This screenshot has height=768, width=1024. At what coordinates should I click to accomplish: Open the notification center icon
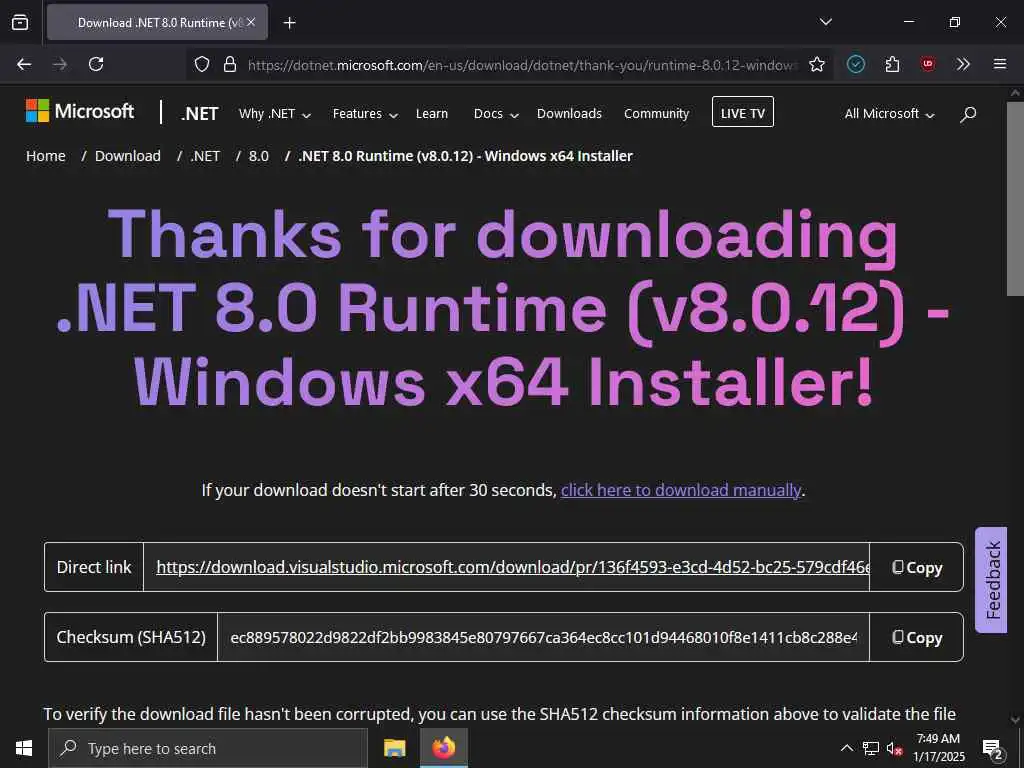(993, 749)
